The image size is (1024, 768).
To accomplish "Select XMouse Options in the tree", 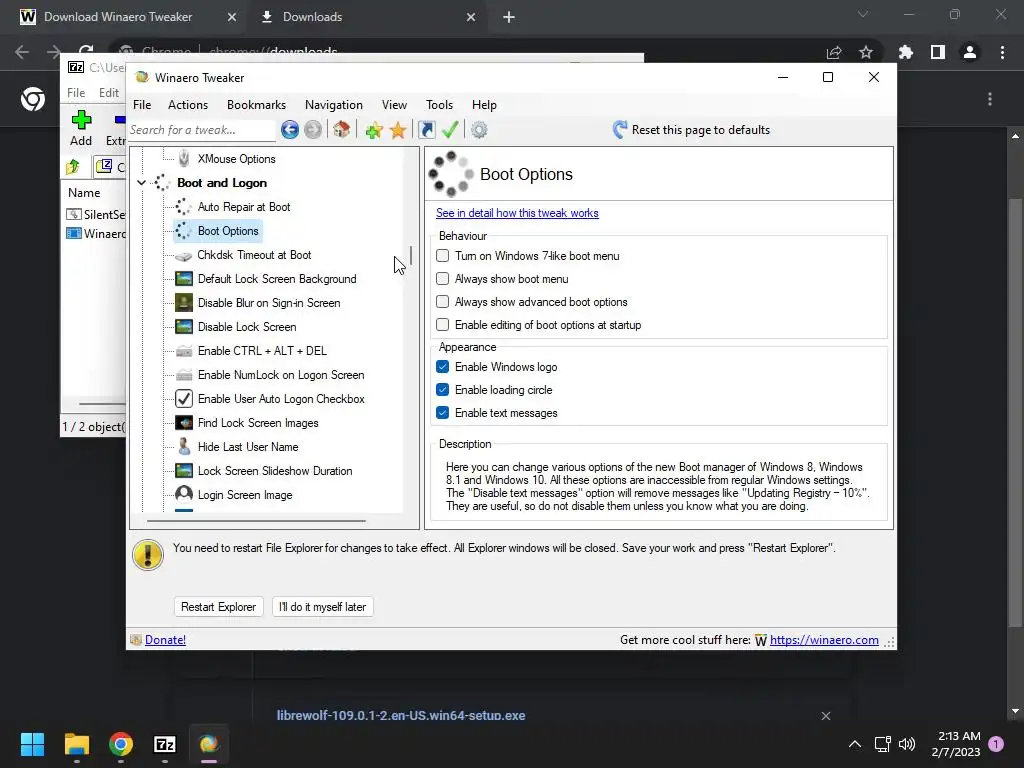I will pyautogui.click(x=236, y=159).
